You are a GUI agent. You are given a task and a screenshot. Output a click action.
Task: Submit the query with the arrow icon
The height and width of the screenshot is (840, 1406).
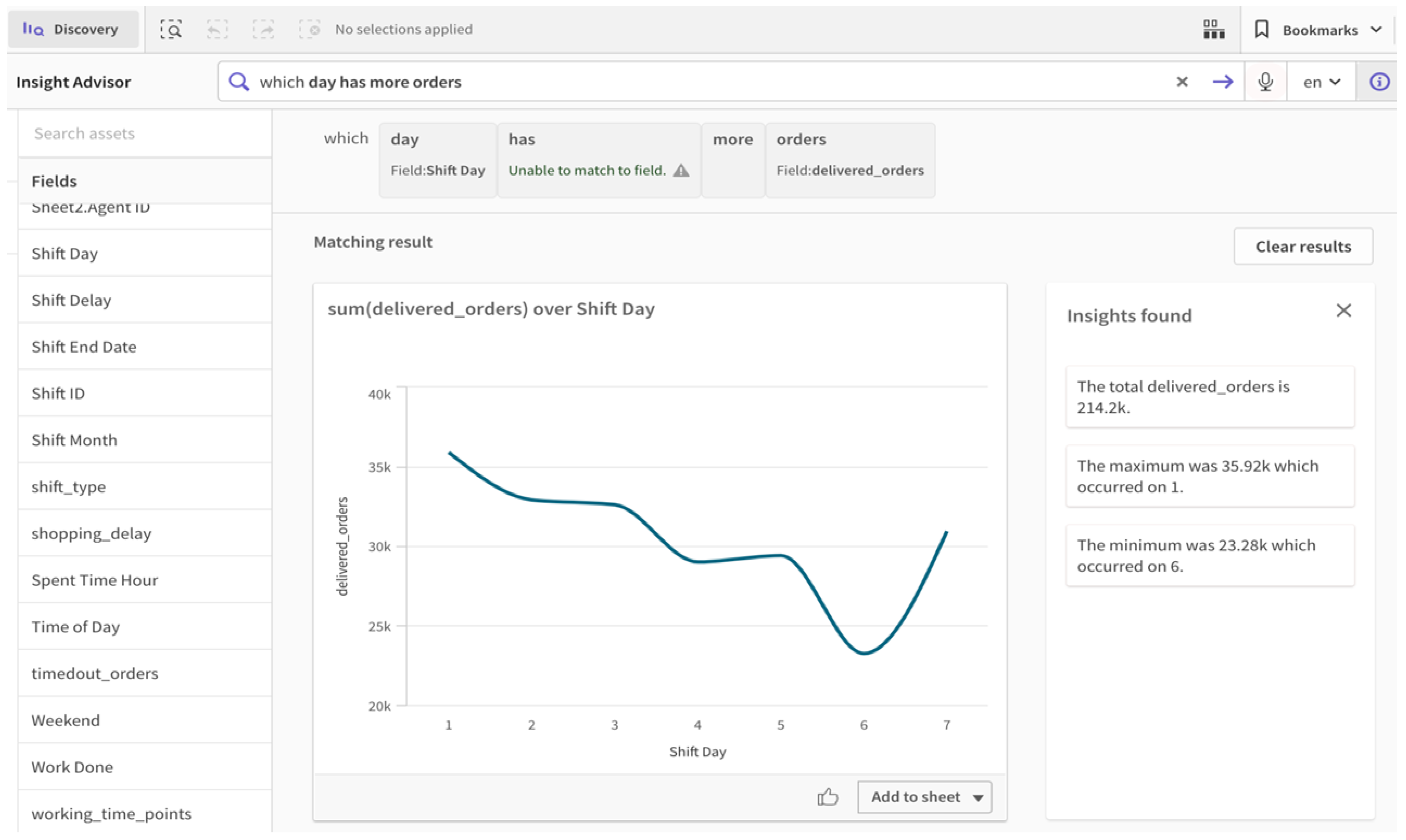point(1222,82)
